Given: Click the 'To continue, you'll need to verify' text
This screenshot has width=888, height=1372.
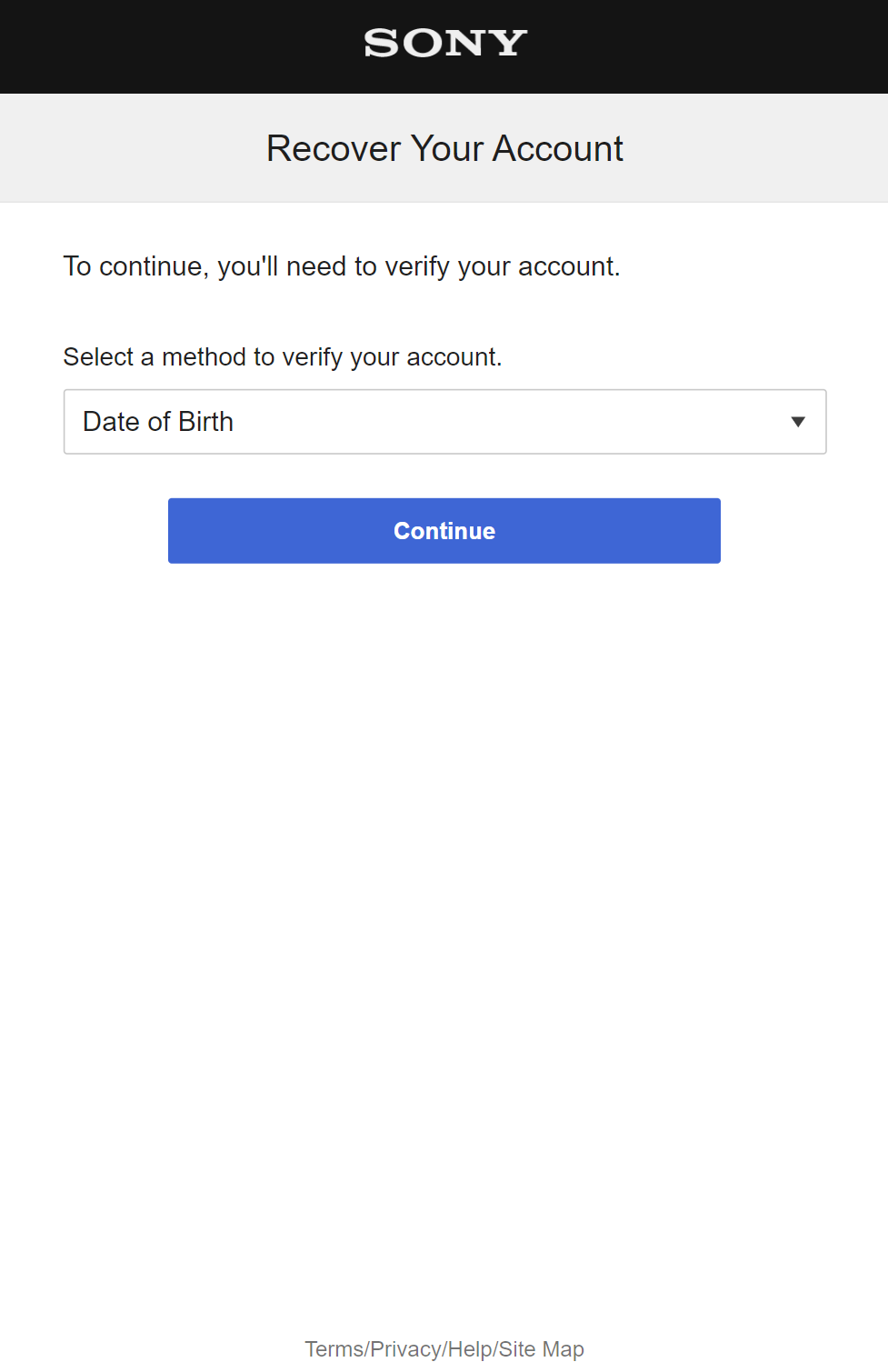Looking at the screenshot, I should tap(341, 266).
